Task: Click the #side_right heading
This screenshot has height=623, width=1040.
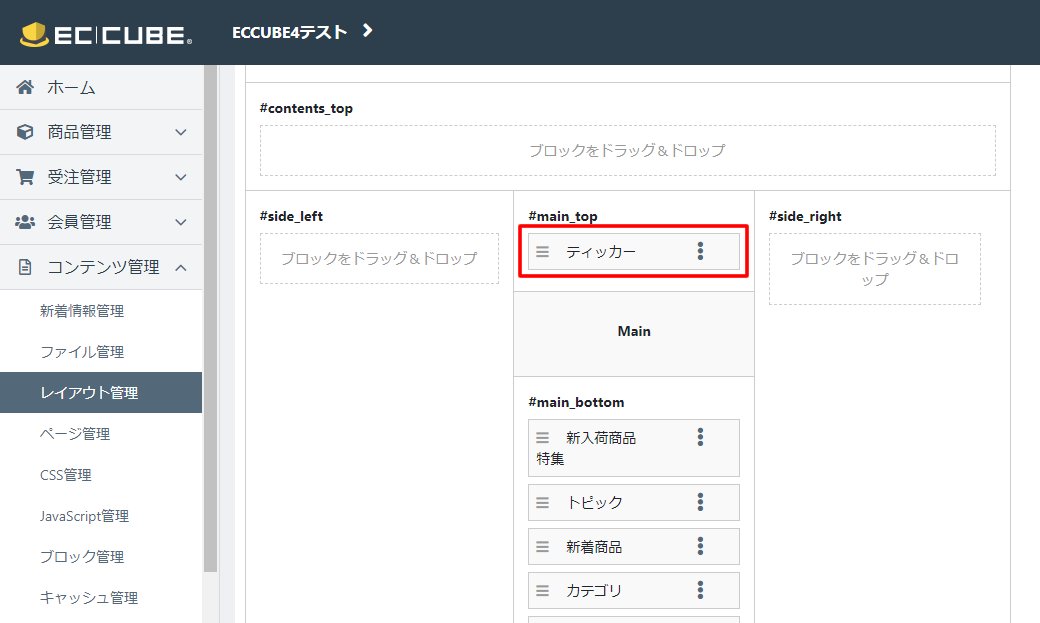Action: pos(805,216)
